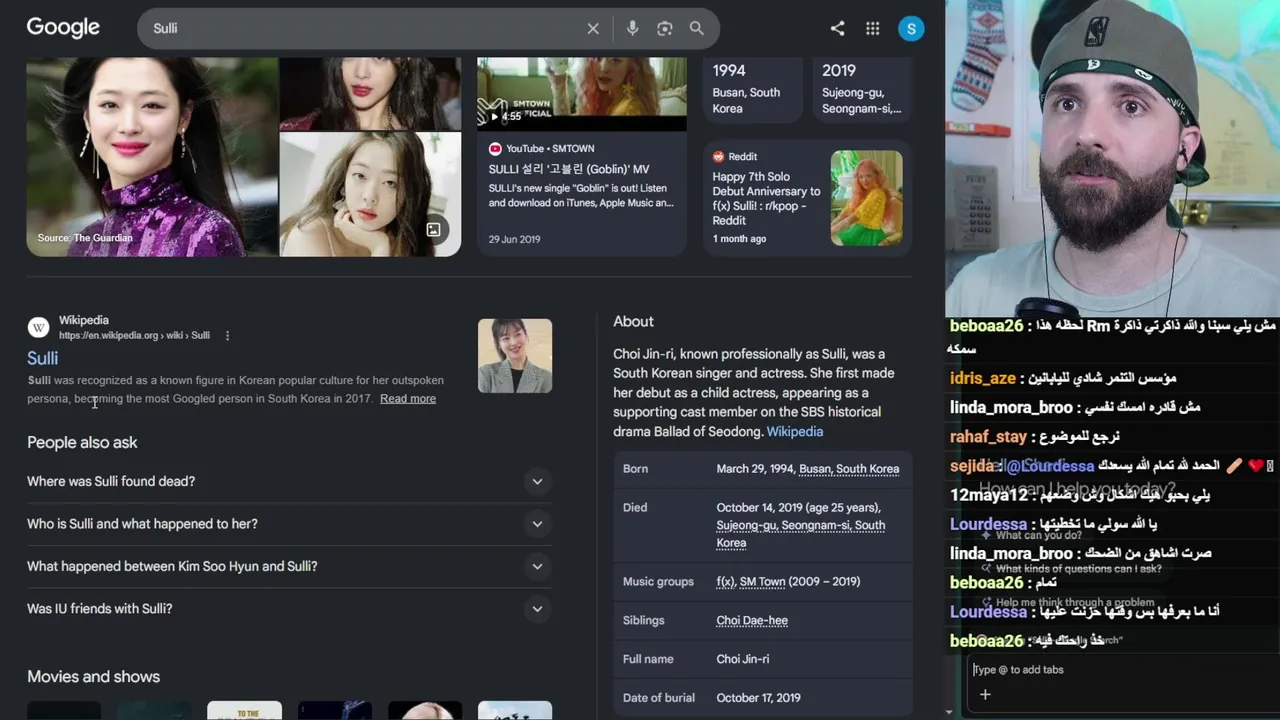Click the "Source: The Guardian" caption
This screenshot has width=1280, height=720.
85,238
